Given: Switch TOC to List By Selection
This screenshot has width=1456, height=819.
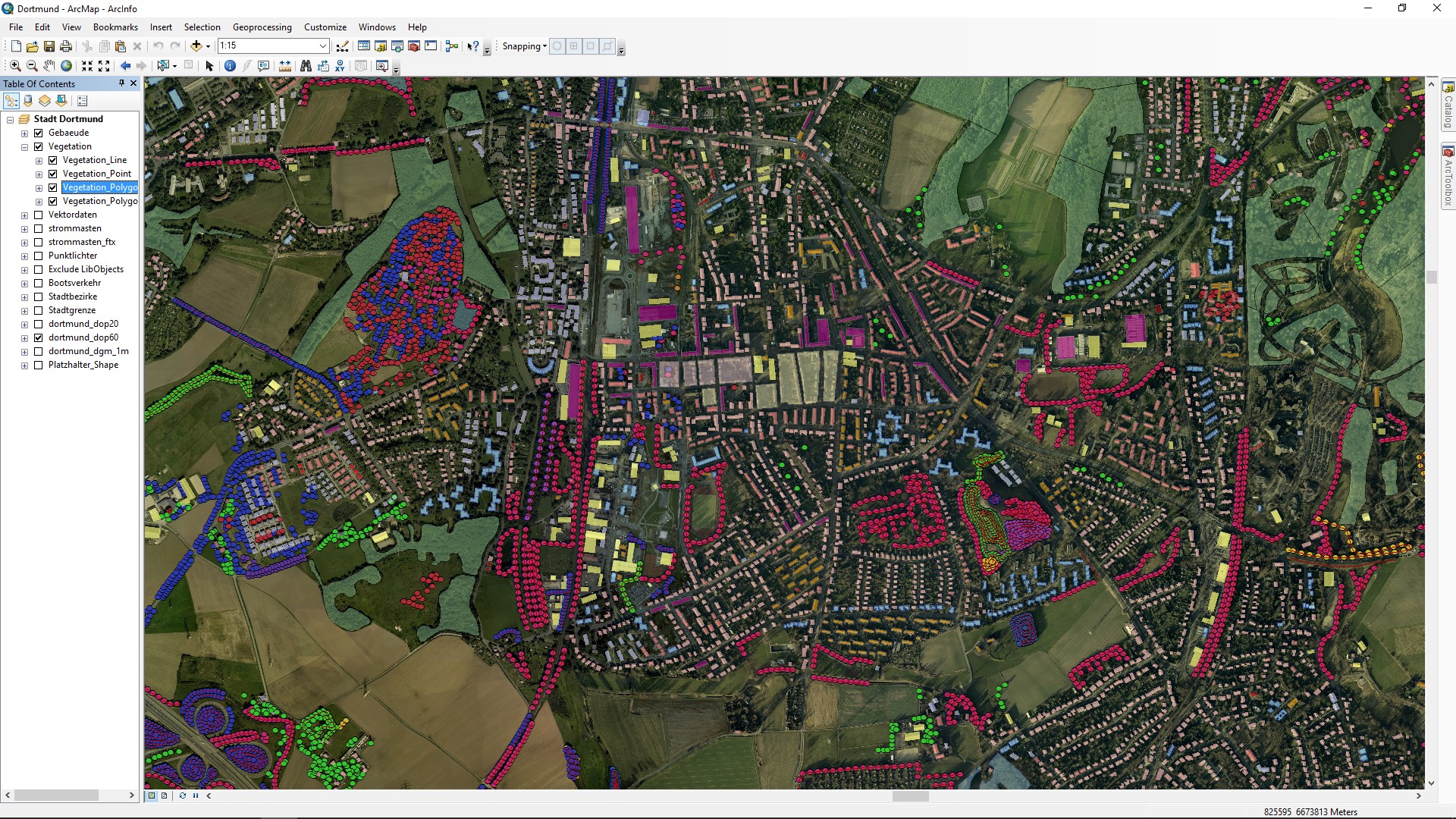Looking at the screenshot, I should 61,101.
